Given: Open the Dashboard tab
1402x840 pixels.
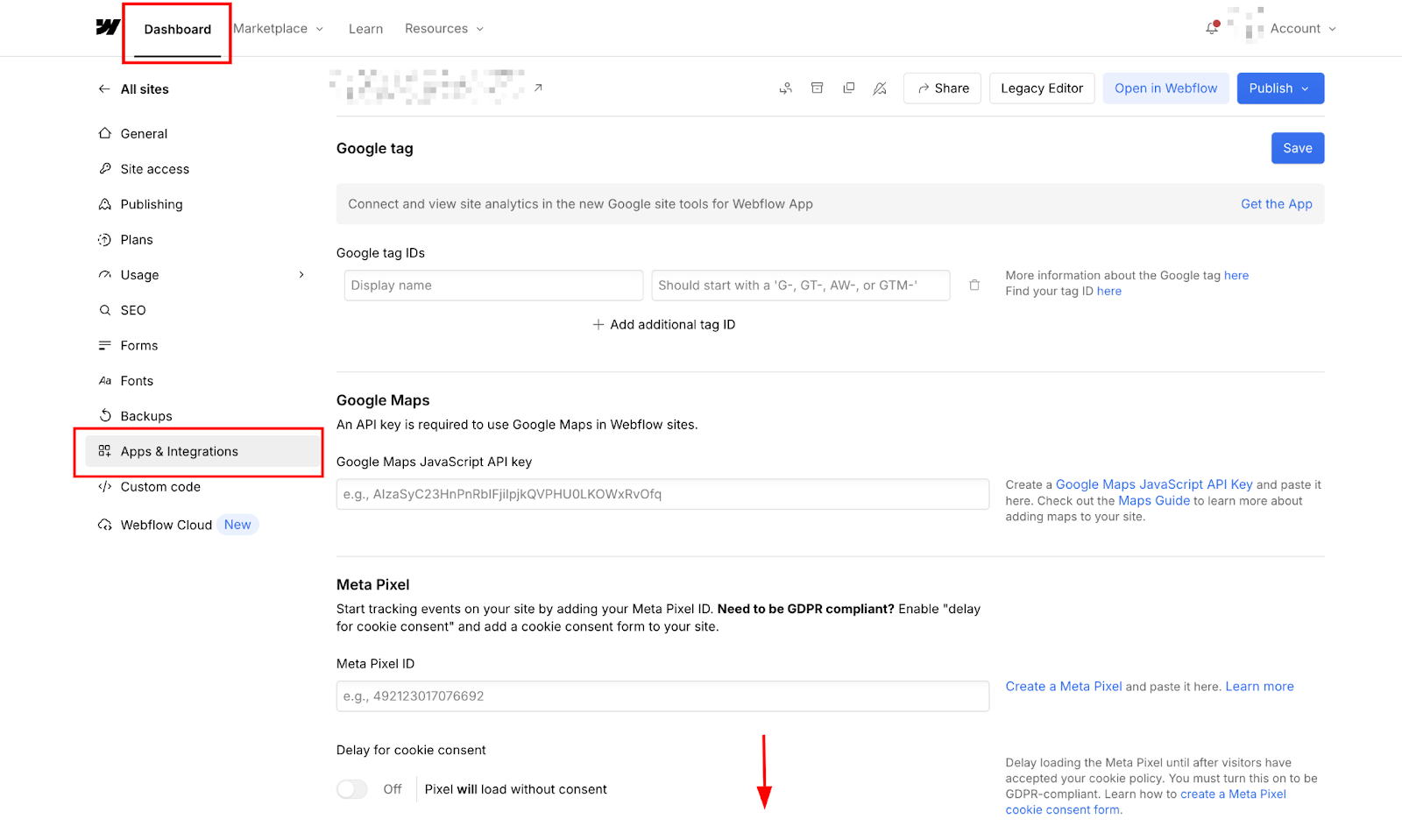Looking at the screenshot, I should pos(178,29).
